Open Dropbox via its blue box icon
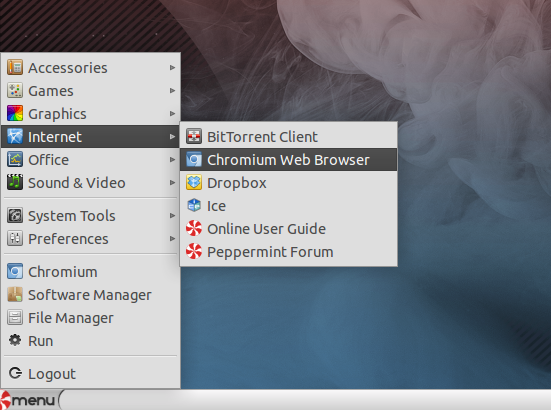 [x=194, y=183]
